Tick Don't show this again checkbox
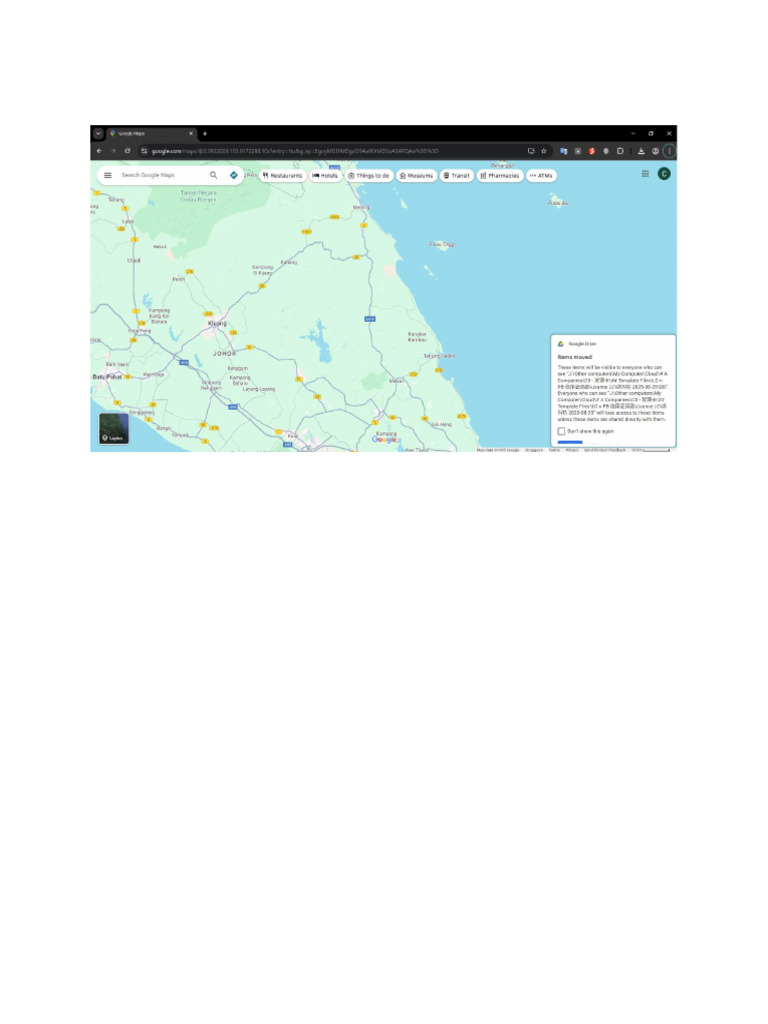768x1024 pixels. click(x=561, y=431)
